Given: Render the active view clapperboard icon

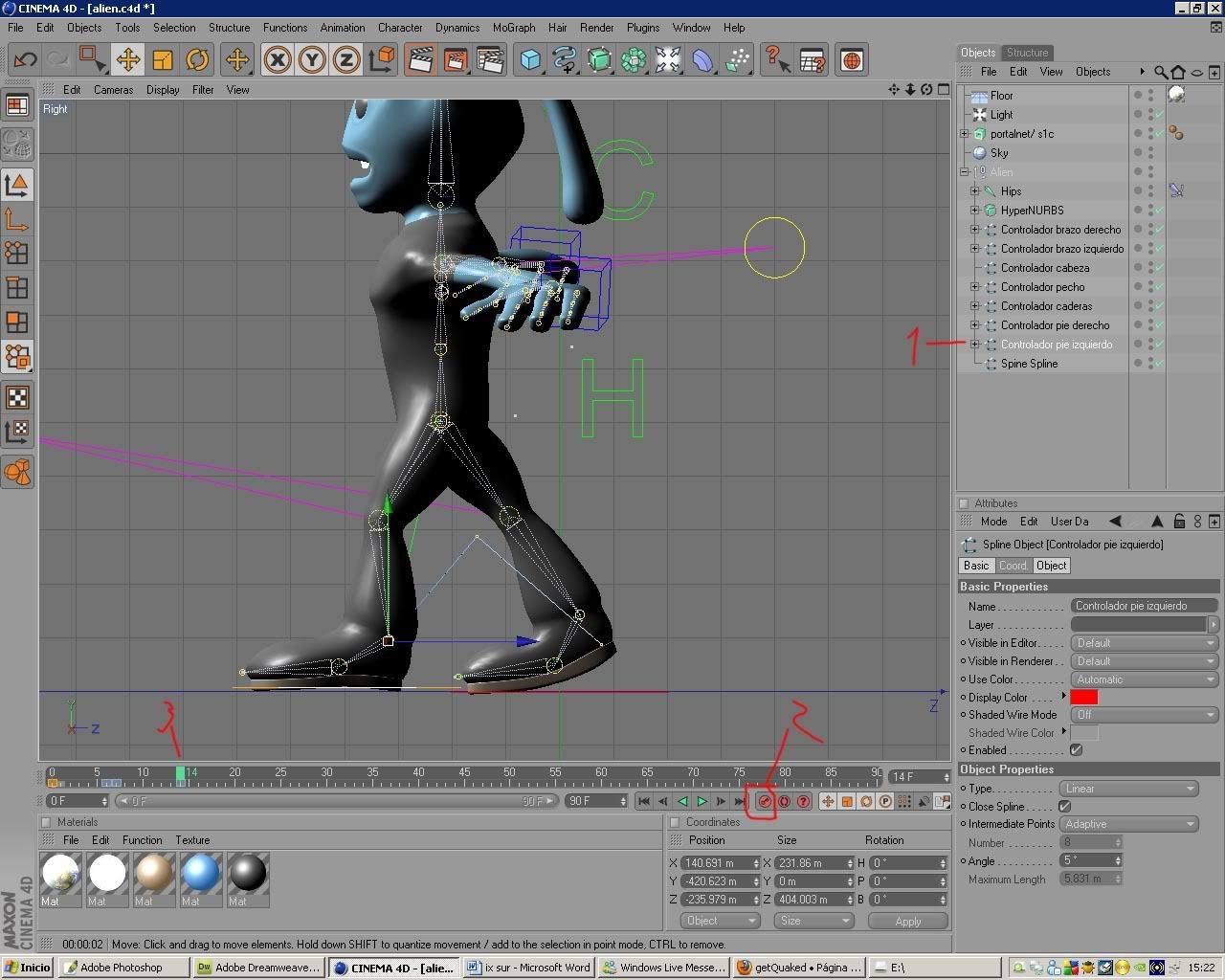Looking at the screenshot, I should pos(420,60).
